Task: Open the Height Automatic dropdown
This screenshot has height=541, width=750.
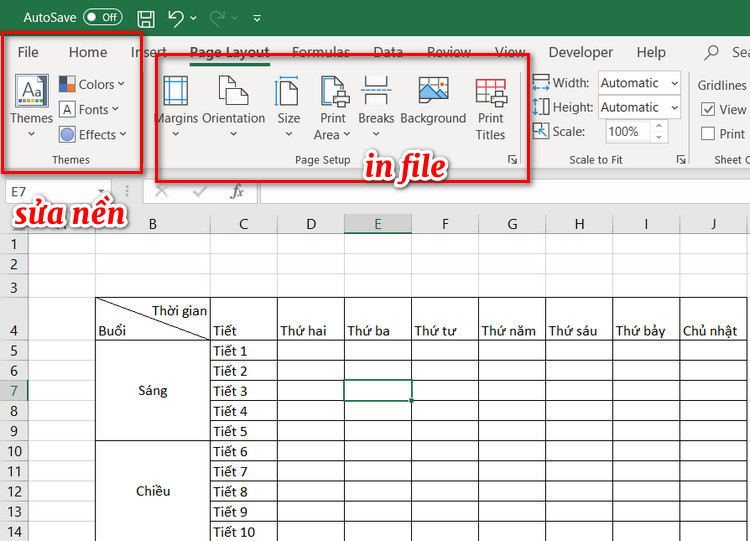Action: click(674, 108)
